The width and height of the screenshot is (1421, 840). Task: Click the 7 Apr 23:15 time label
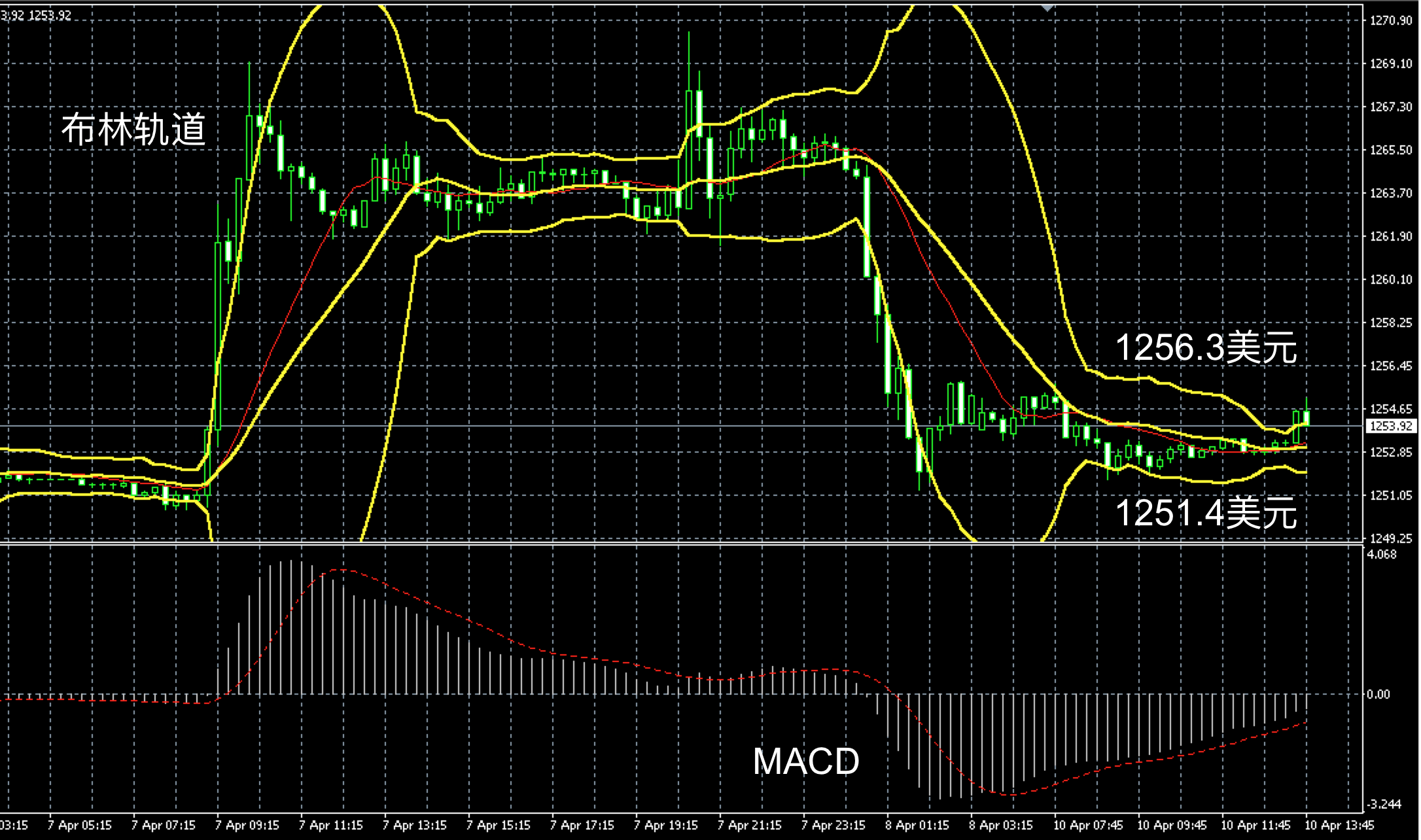pyautogui.click(x=833, y=825)
